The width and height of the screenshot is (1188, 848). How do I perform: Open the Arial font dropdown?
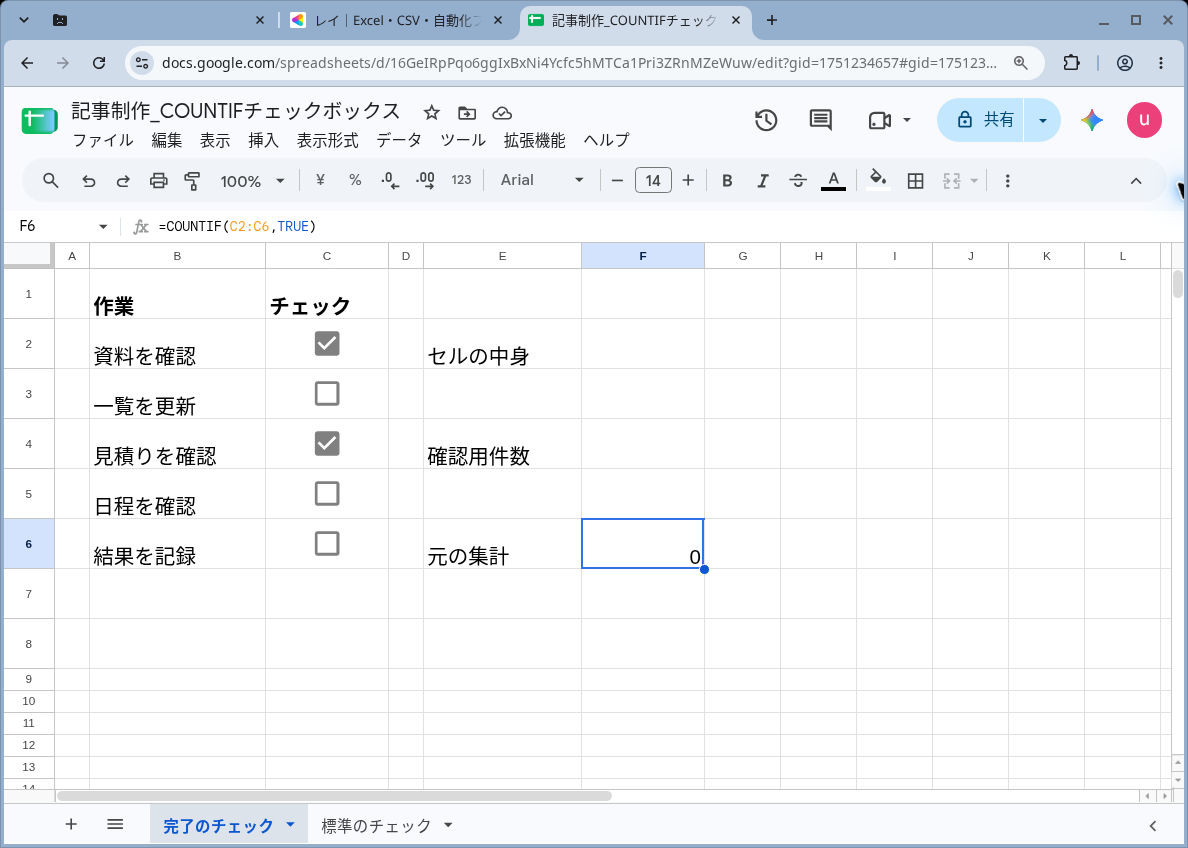[542, 180]
